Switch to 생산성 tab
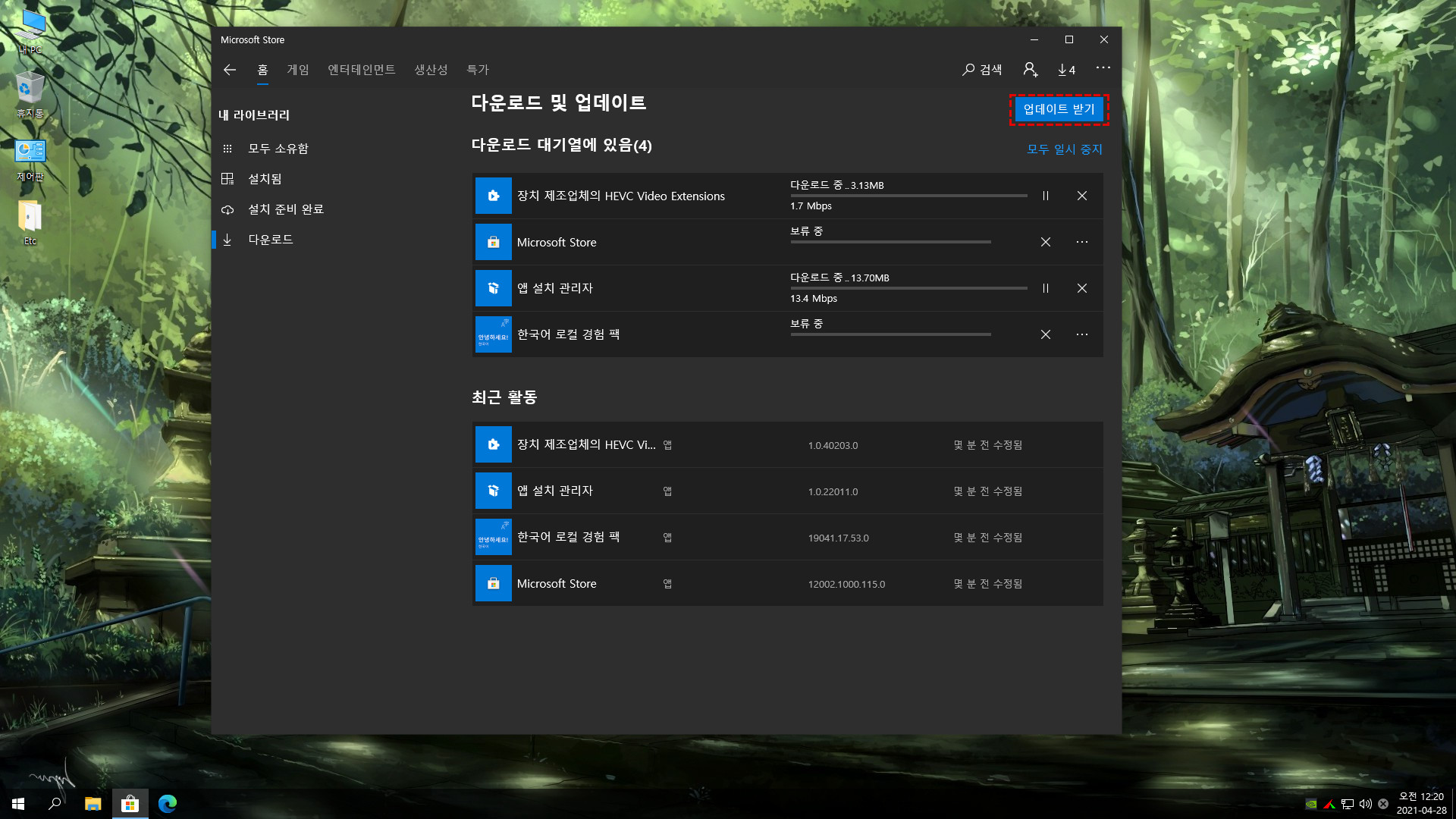Screen dimensions: 1456x819 tap(431, 70)
